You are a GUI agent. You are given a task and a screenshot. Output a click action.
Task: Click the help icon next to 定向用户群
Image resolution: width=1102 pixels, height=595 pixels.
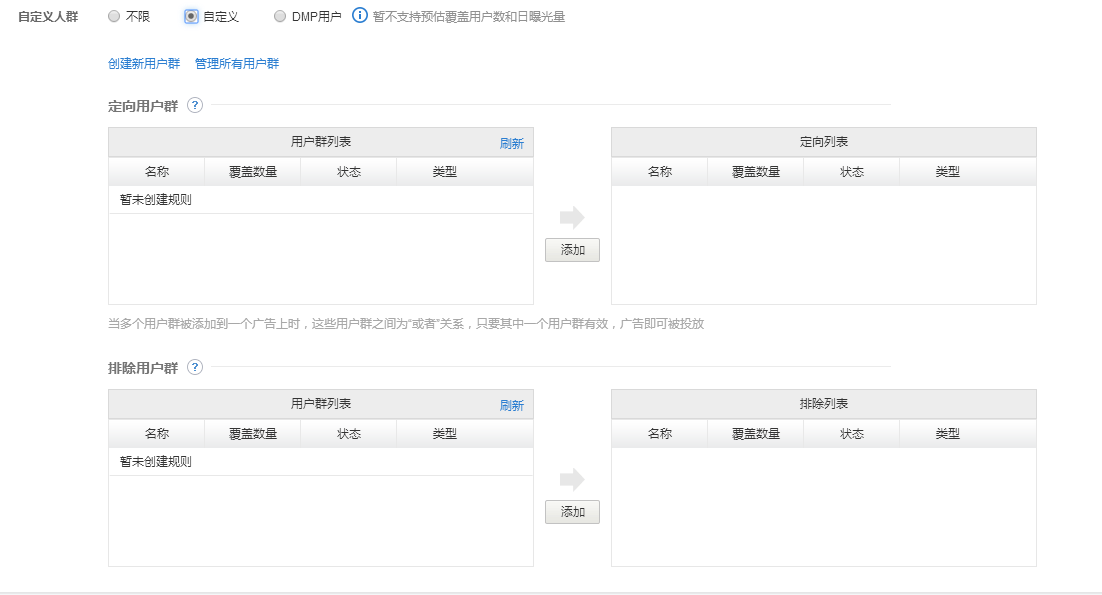tap(195, 105)
